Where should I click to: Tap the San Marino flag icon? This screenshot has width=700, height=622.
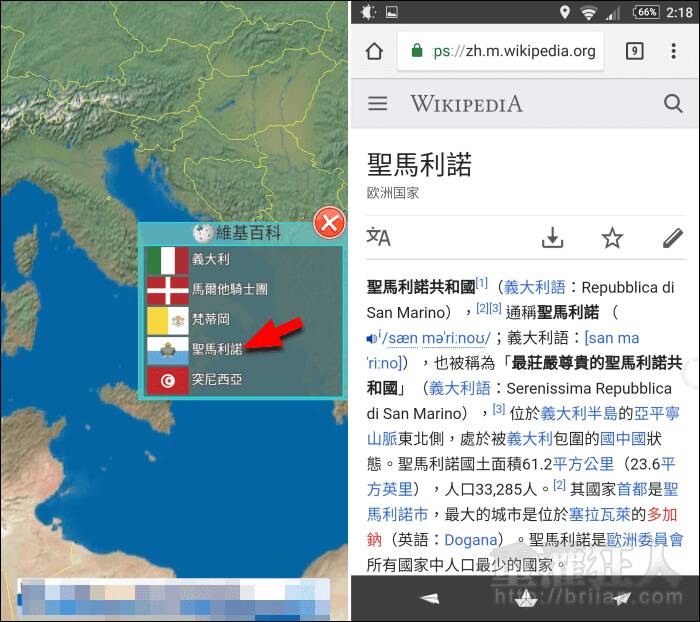point(168,350)
